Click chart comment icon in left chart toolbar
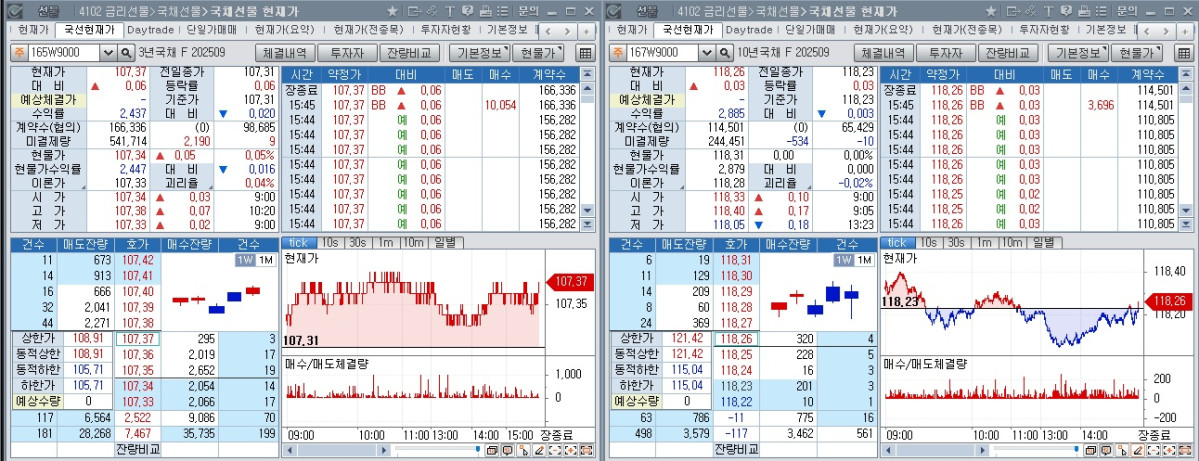1199x461 pixels. (x=507, y=450)
